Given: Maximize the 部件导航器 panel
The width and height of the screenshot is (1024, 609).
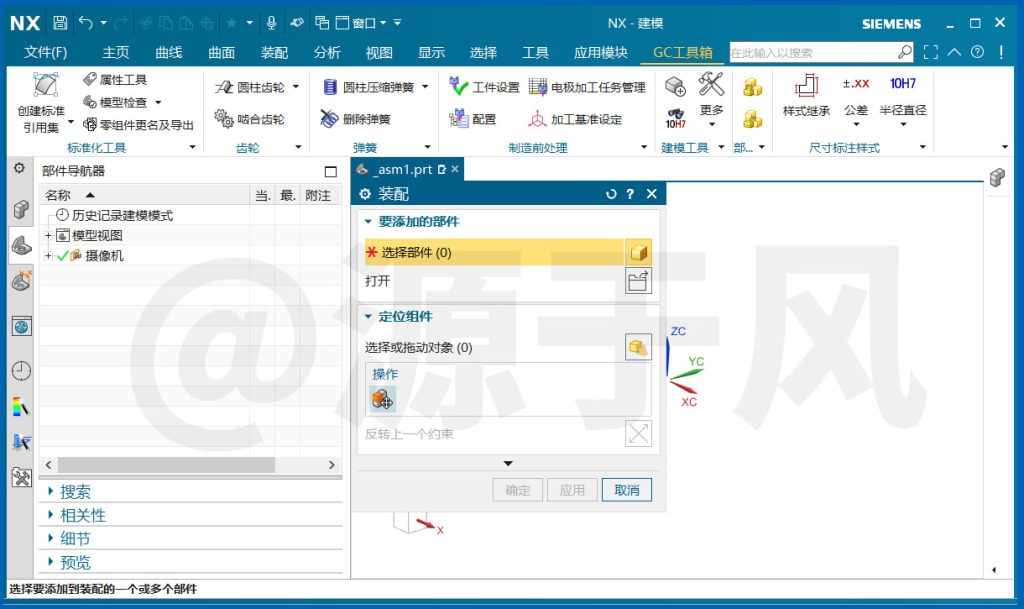Looking at the screenshot, I should tap(330, 172).
